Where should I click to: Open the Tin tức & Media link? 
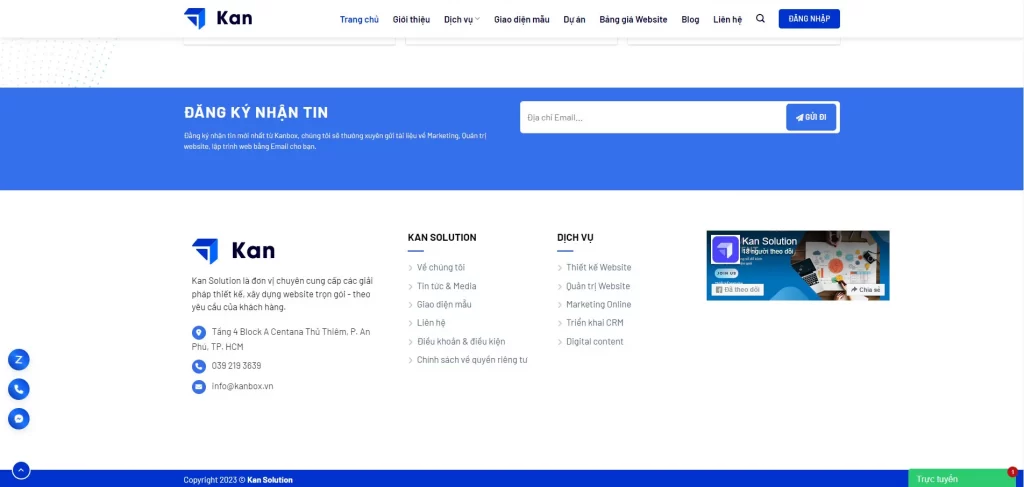[x=447, y=286]
